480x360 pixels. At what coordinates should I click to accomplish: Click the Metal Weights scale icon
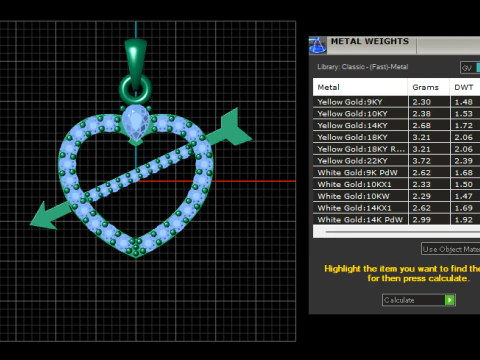tap(317, 45)
